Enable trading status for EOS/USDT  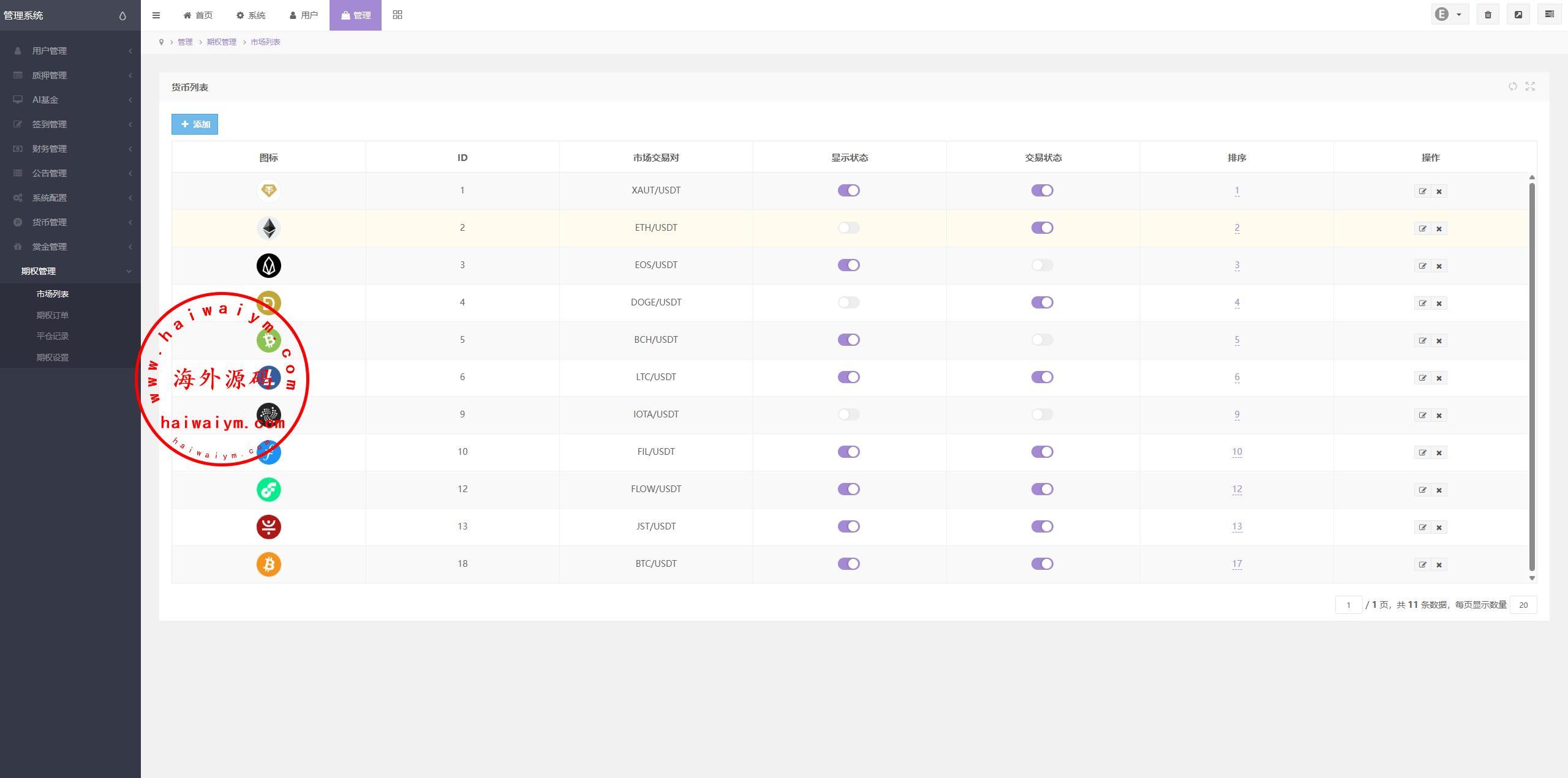[x=1042, y=265]
